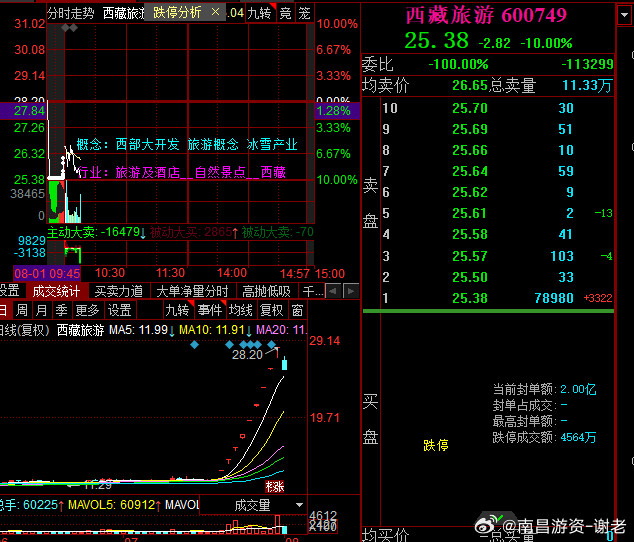
Task: Click the yellow 跌停 label in the buy panel
Action: tap(436, 445)
